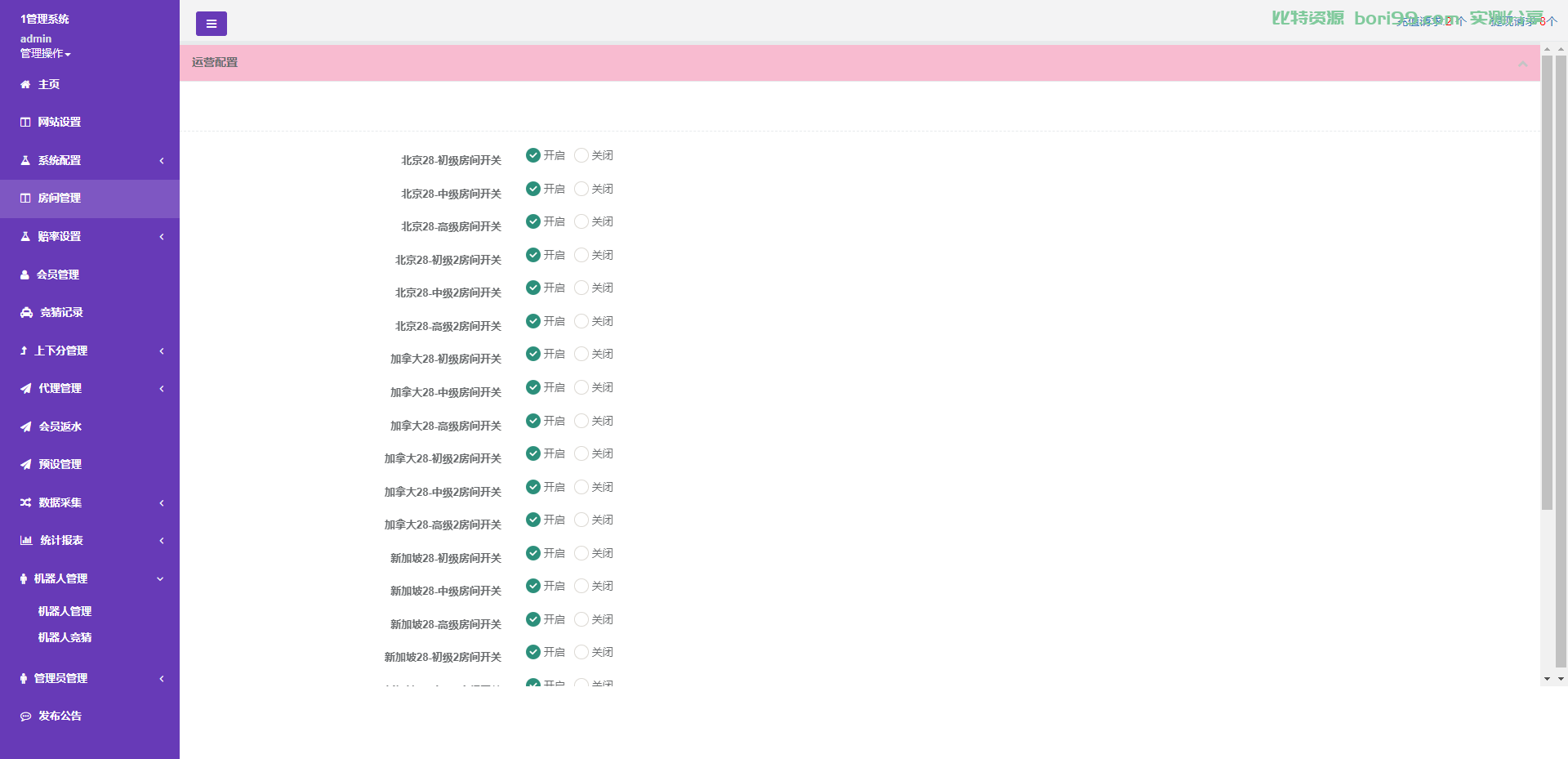Select 关闭 for 北京28-高级房间开关
1568x759 pixels.
tap(581, 221)
